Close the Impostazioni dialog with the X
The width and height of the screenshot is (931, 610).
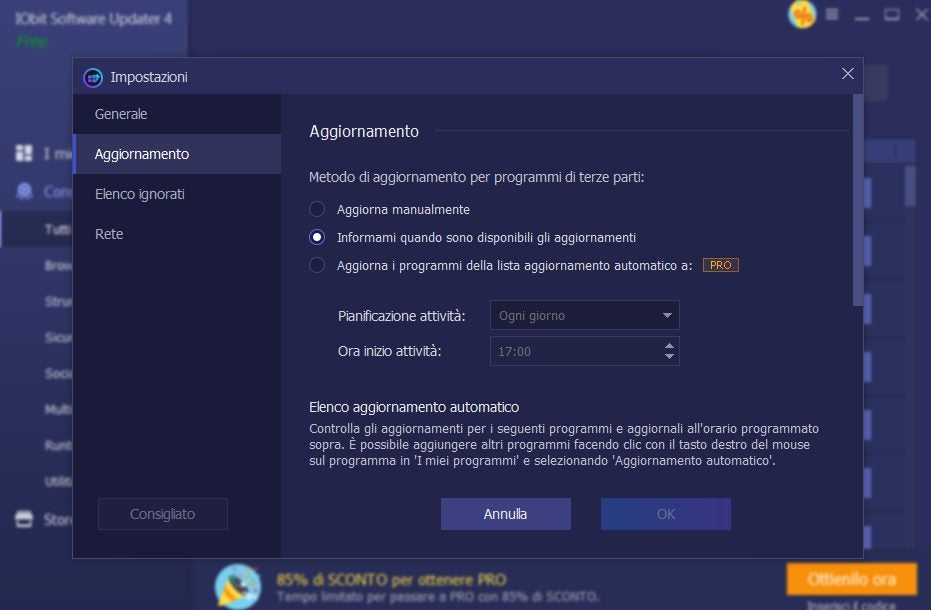tap(848, 74)
